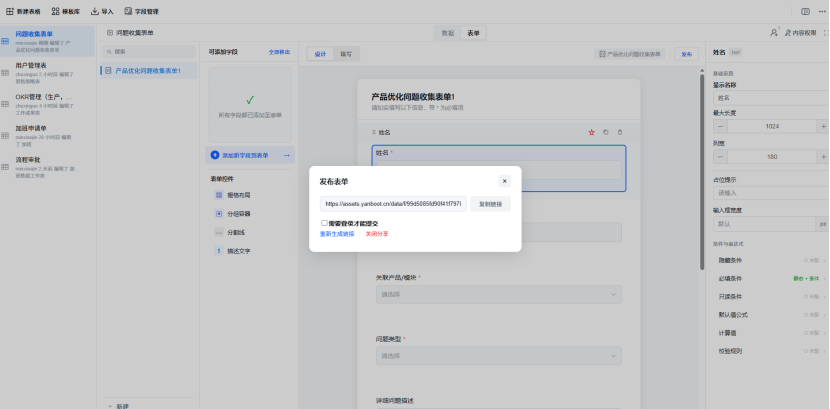Image resolution: width=830 pixels, height=409 pixels.
Task: Decrease 最大长度 with the minus button
Action: pyautogui.click(x=720, y=126)
